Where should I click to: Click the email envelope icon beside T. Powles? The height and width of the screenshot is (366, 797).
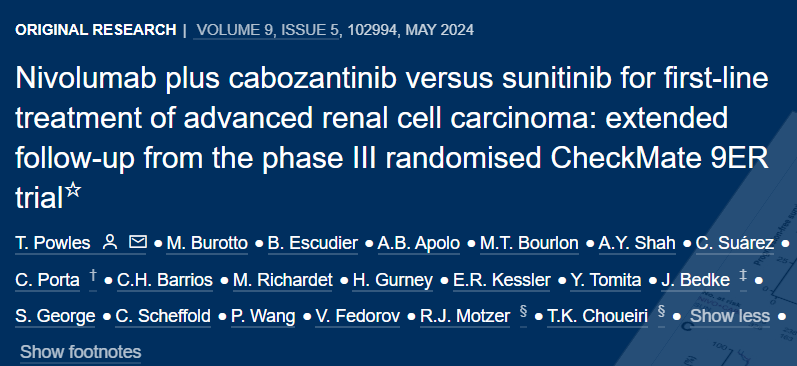(x=137, y=242)
